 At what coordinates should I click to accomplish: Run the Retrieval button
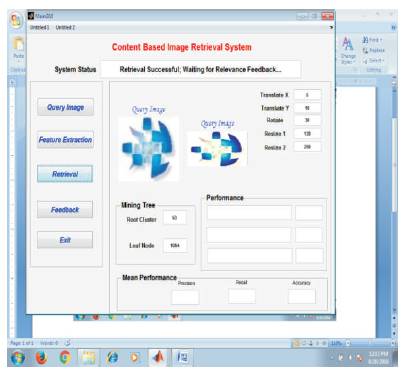coord(65,174)
